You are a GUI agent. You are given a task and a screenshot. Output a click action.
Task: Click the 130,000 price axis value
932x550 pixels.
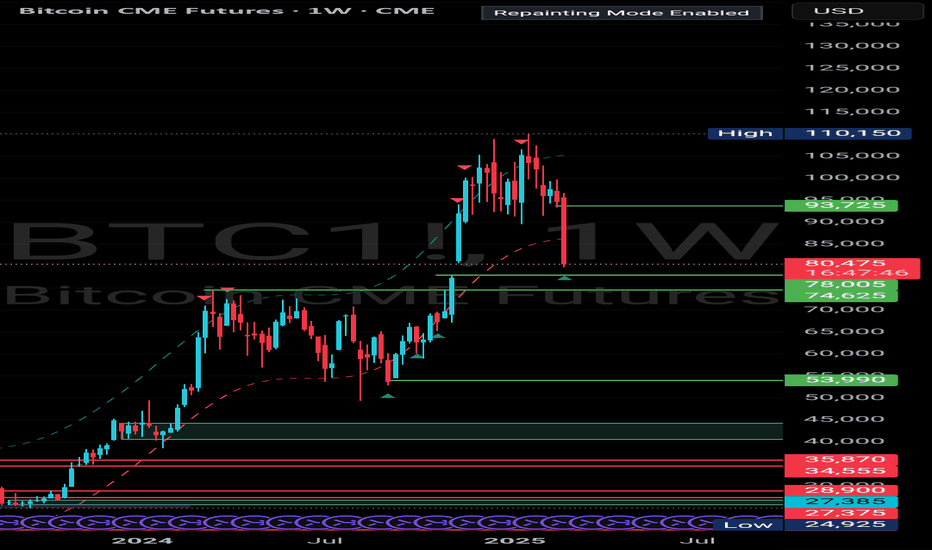852,46
